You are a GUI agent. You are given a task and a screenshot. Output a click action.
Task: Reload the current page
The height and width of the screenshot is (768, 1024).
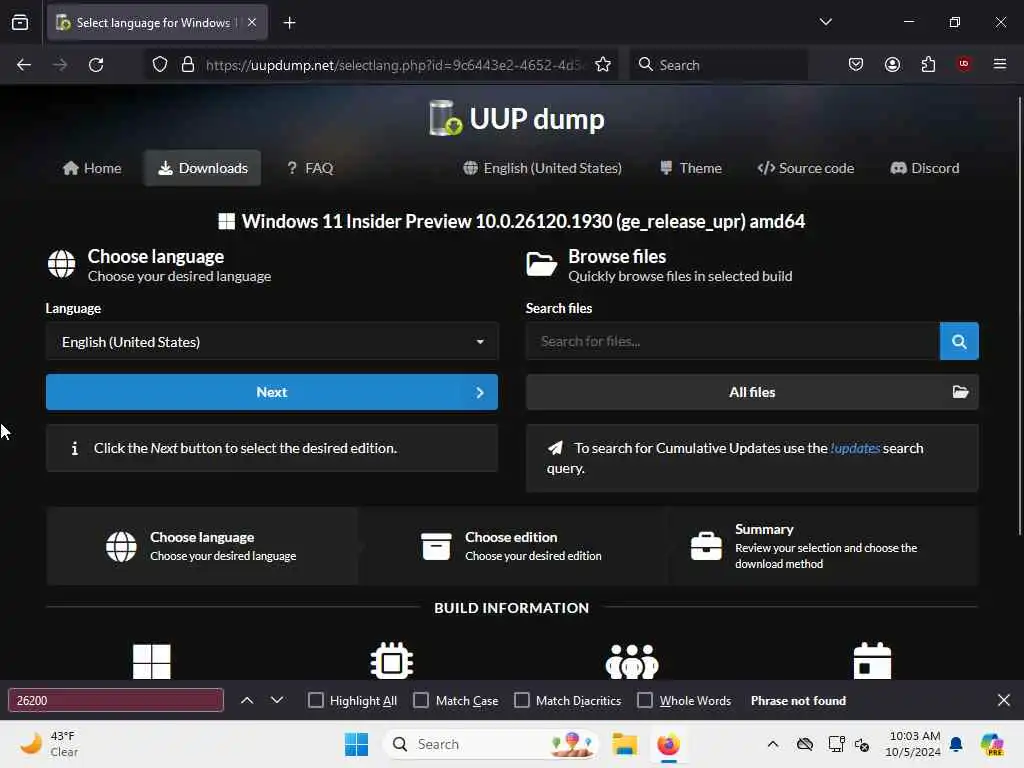click(96, 65)
